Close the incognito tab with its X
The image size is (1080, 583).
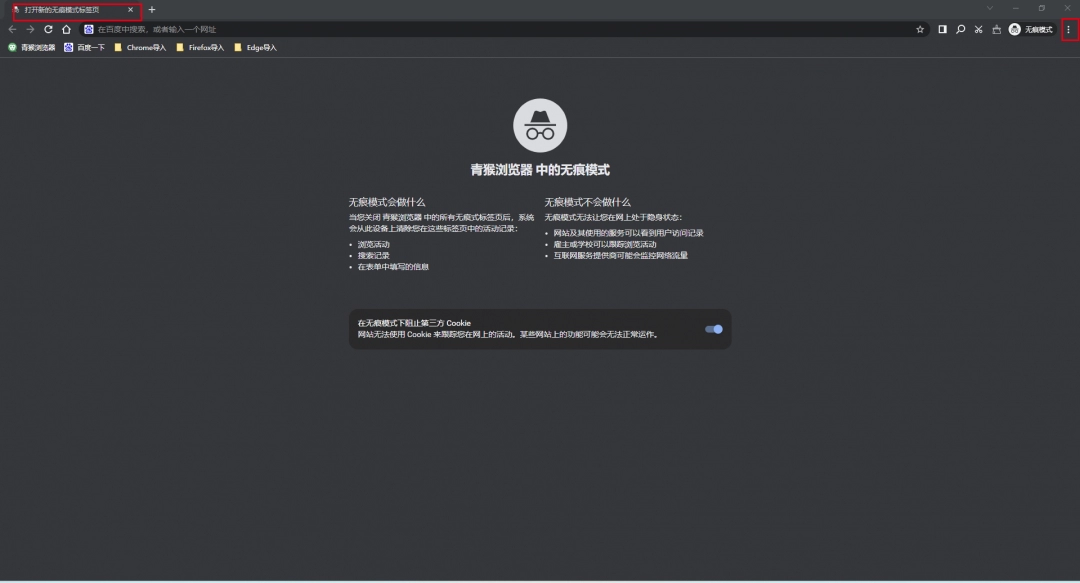point(130,10)
